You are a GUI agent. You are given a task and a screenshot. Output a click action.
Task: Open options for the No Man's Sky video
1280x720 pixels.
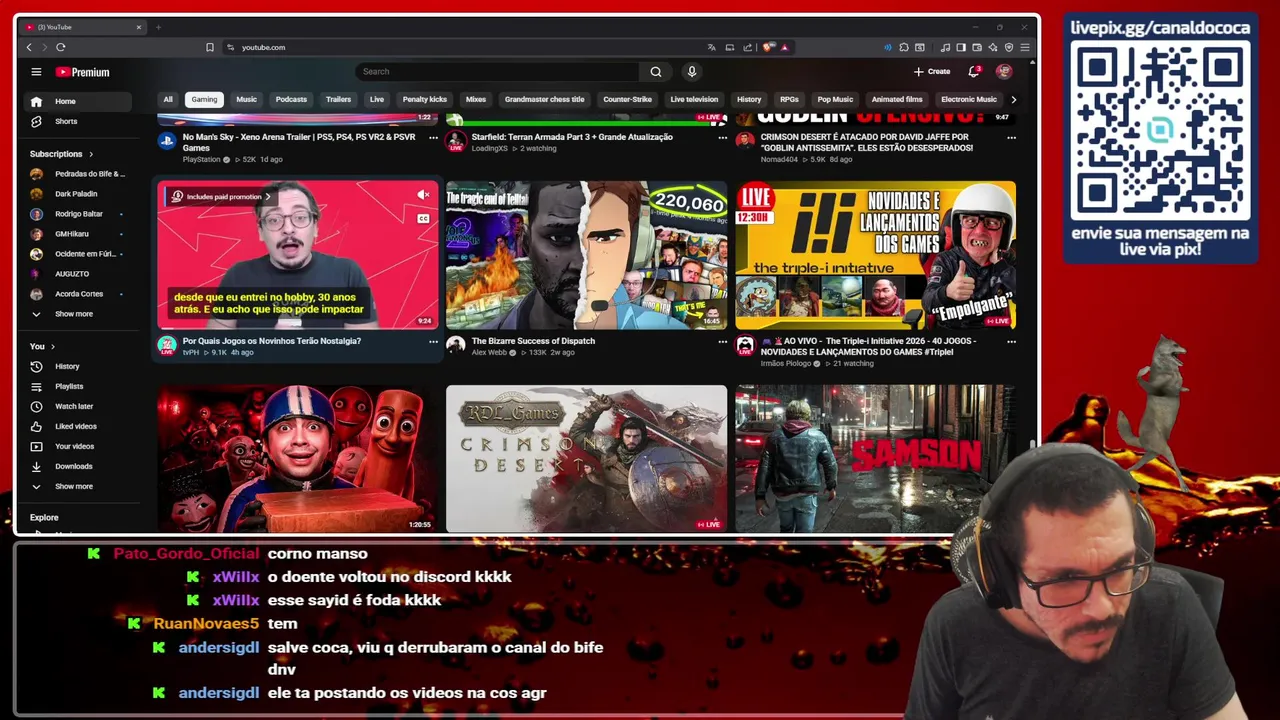tap(433, 138)
